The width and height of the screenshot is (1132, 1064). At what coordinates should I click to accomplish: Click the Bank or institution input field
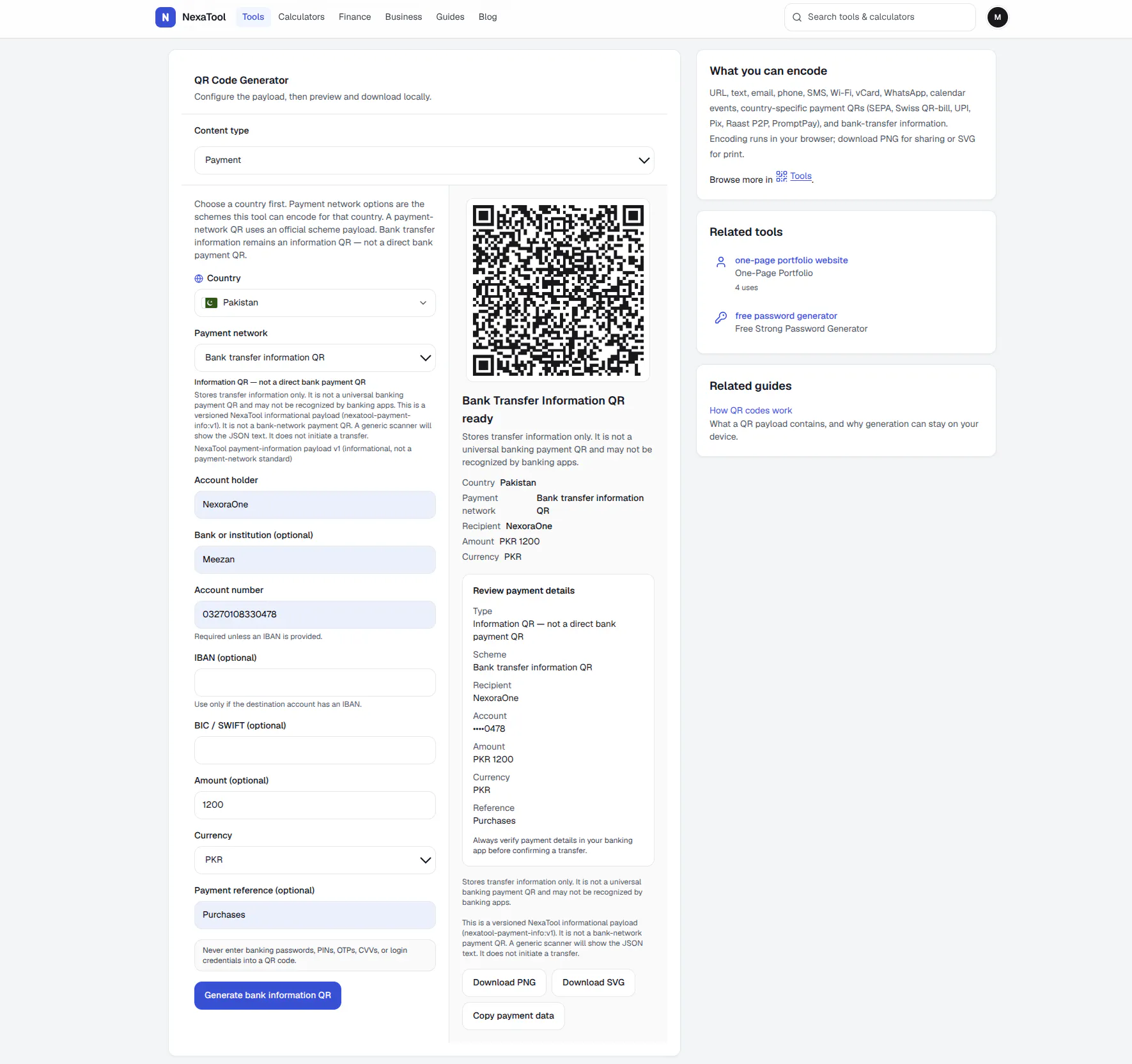(x=315, y=560)
